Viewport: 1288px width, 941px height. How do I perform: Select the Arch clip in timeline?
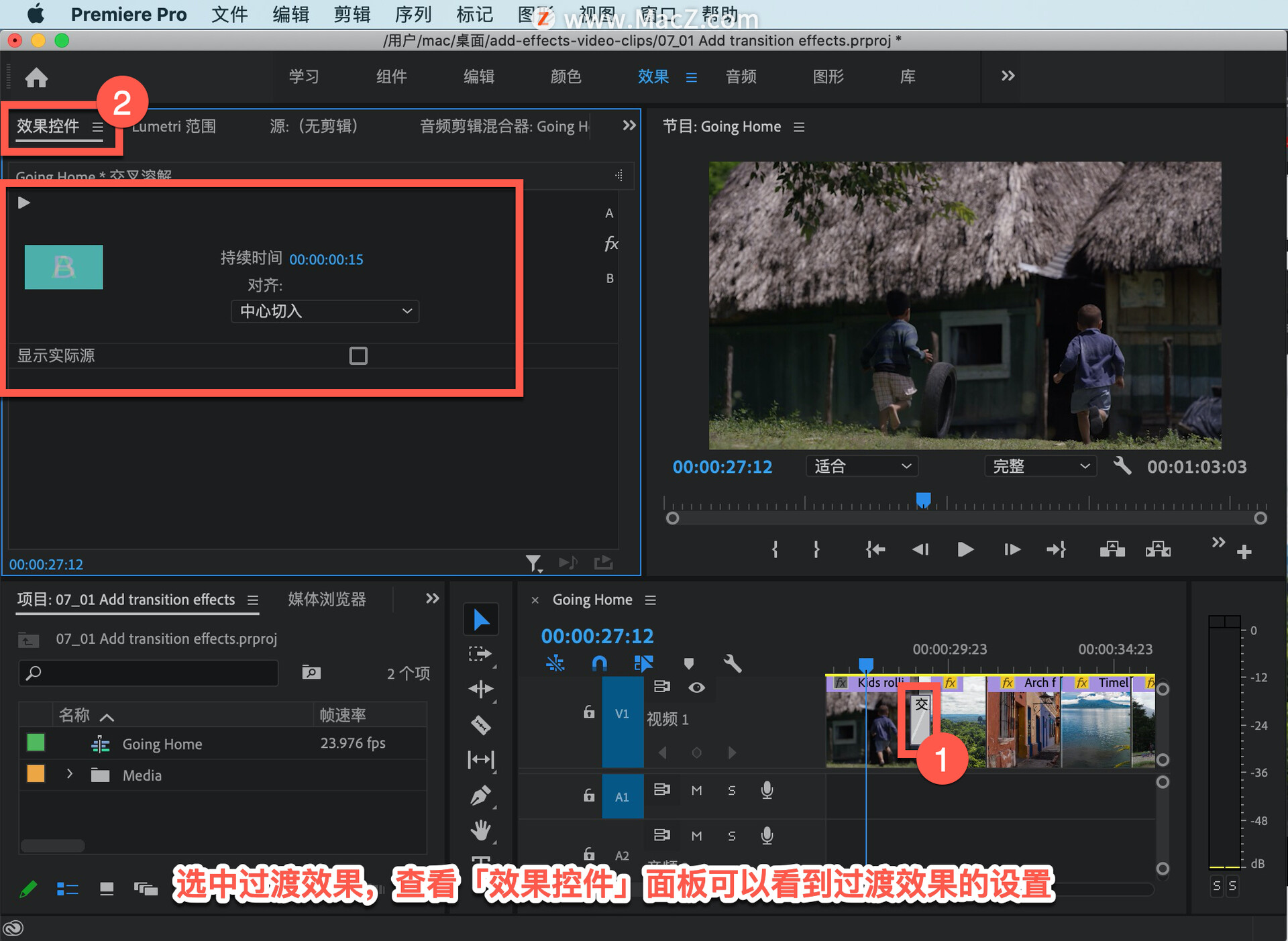[x=1022, y=722]
